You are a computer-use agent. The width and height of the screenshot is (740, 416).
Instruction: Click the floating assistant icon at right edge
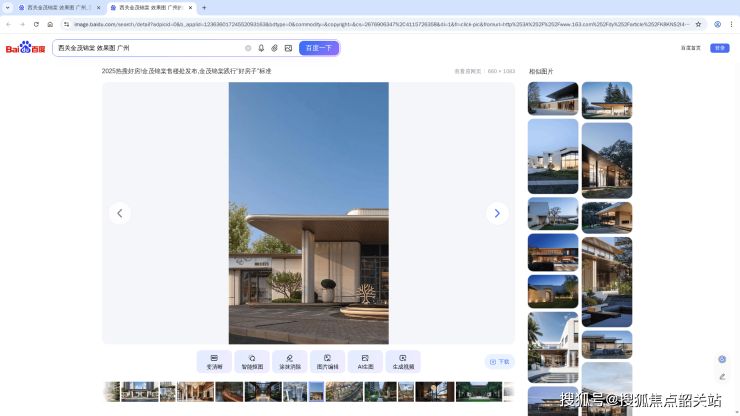(722, 360)
